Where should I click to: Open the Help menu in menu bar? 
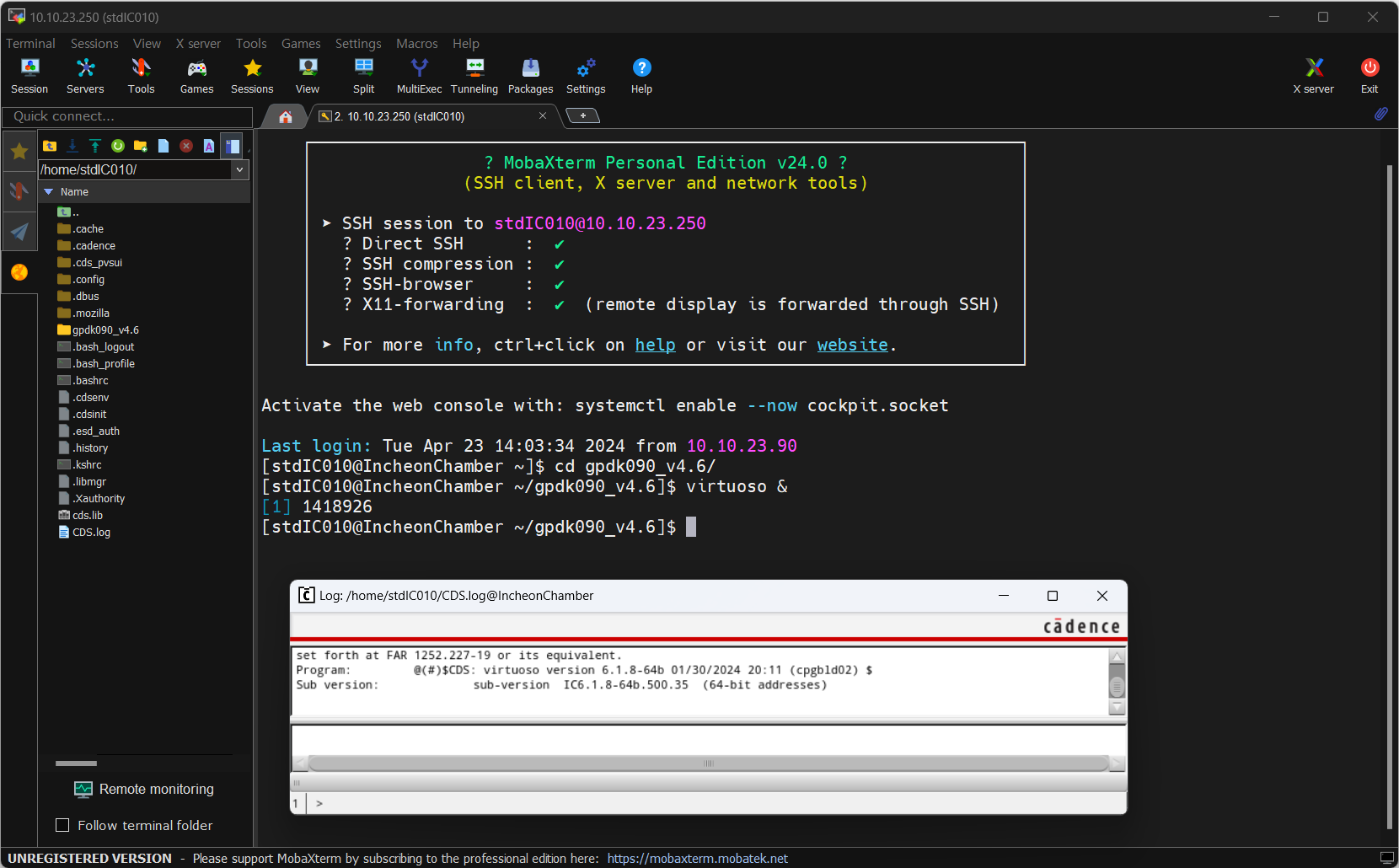click(x=466, y=43)
